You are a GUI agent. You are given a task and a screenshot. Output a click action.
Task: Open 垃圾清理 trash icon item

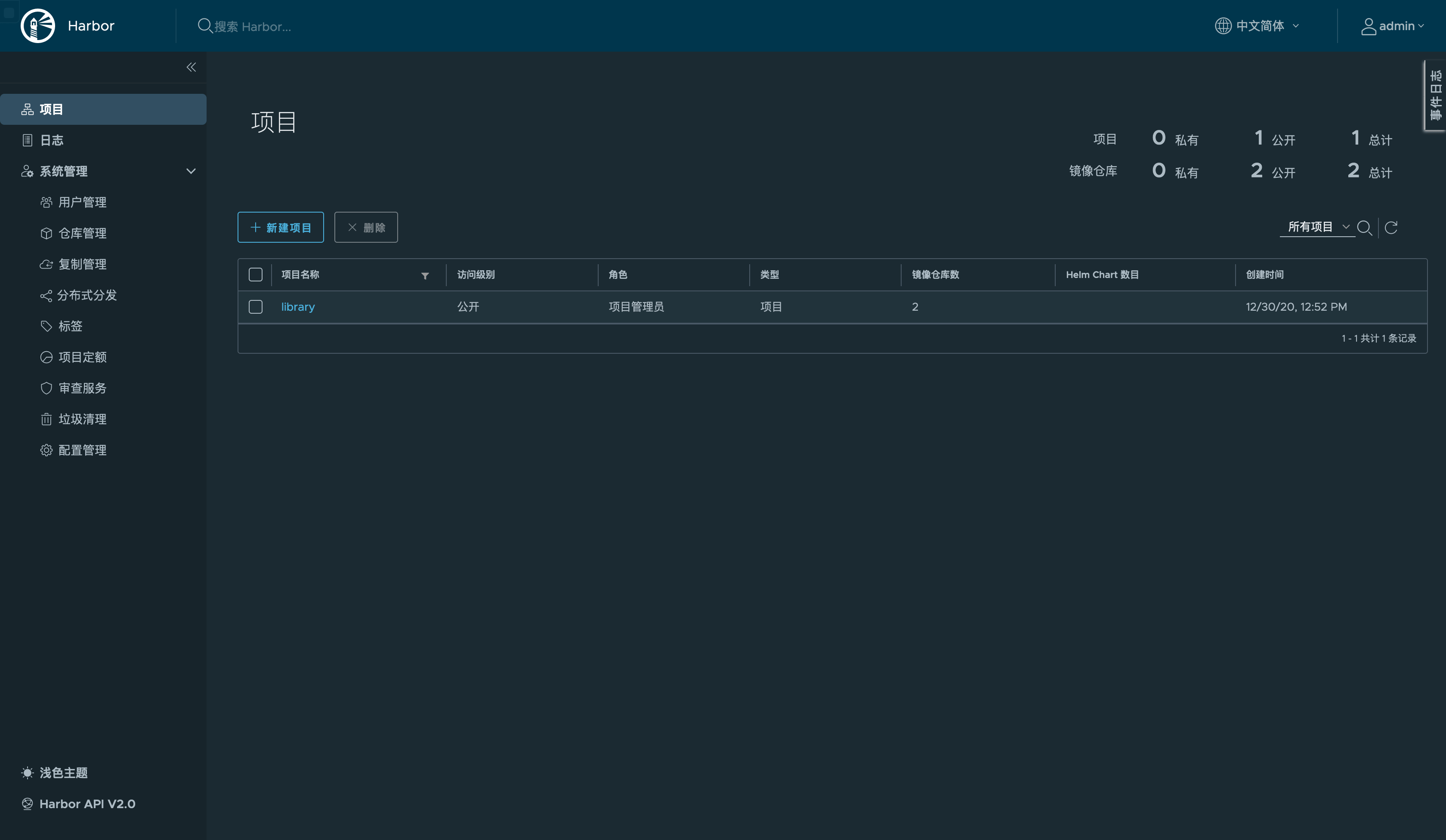(x=82, y=419)
